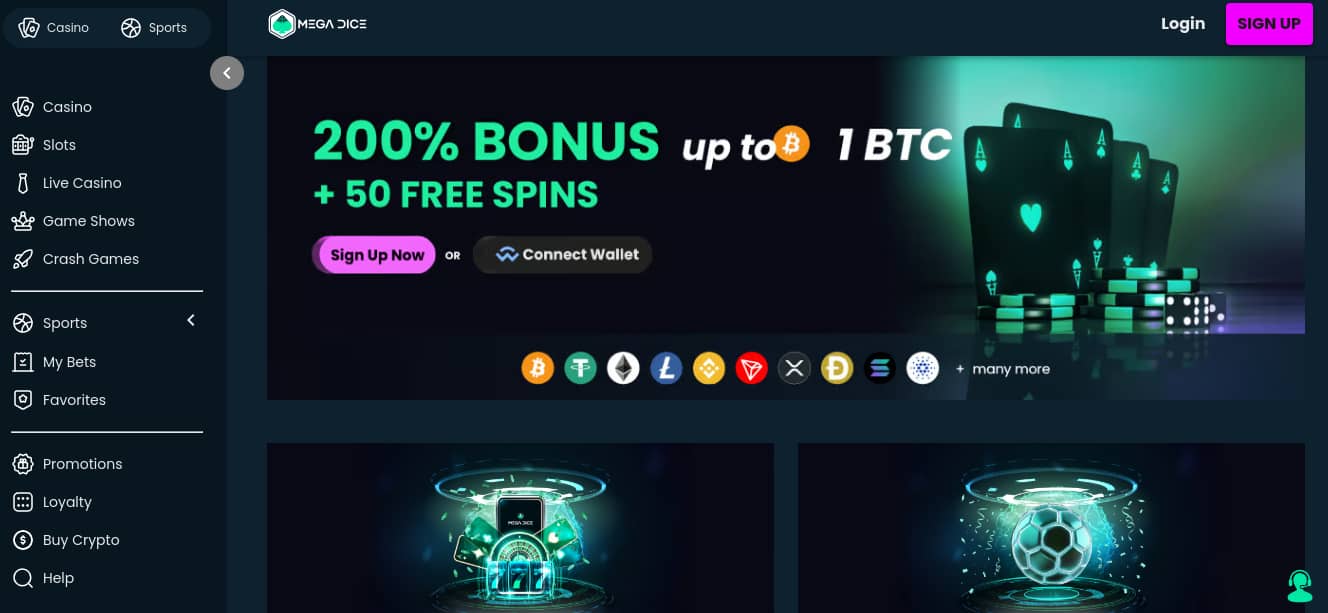Viewport: 1328px width, 613px height.
Task: Expand the Sports submenu chevron
Action: (191, 321)
